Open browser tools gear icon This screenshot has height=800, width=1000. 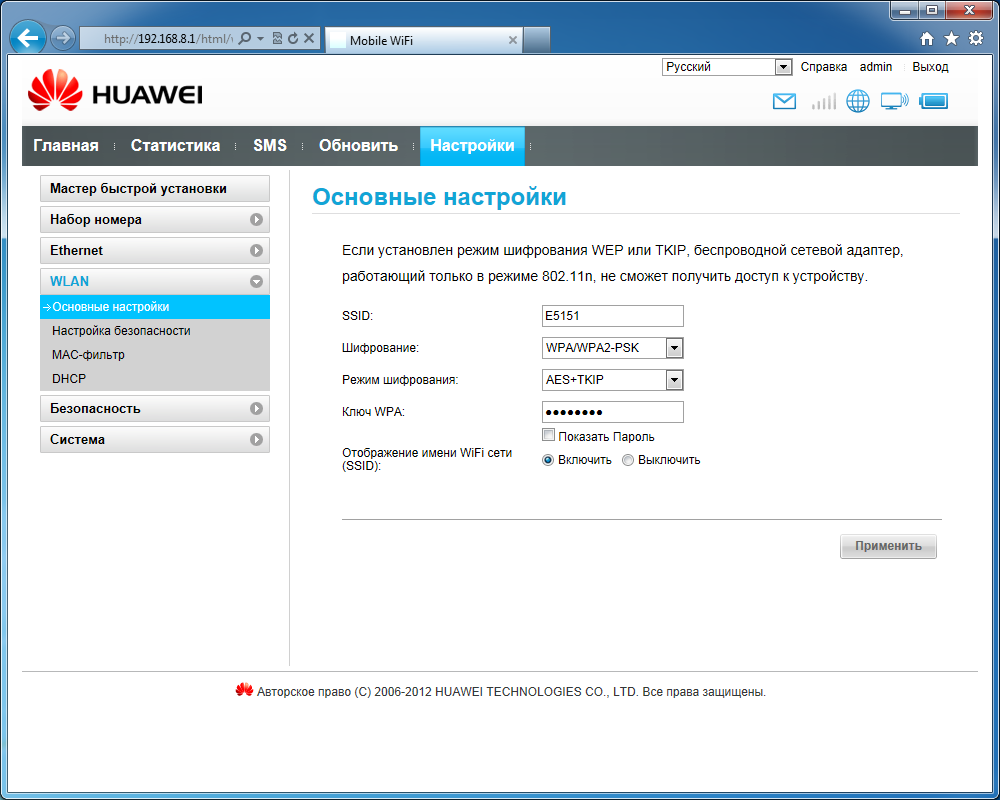(976, 38)
